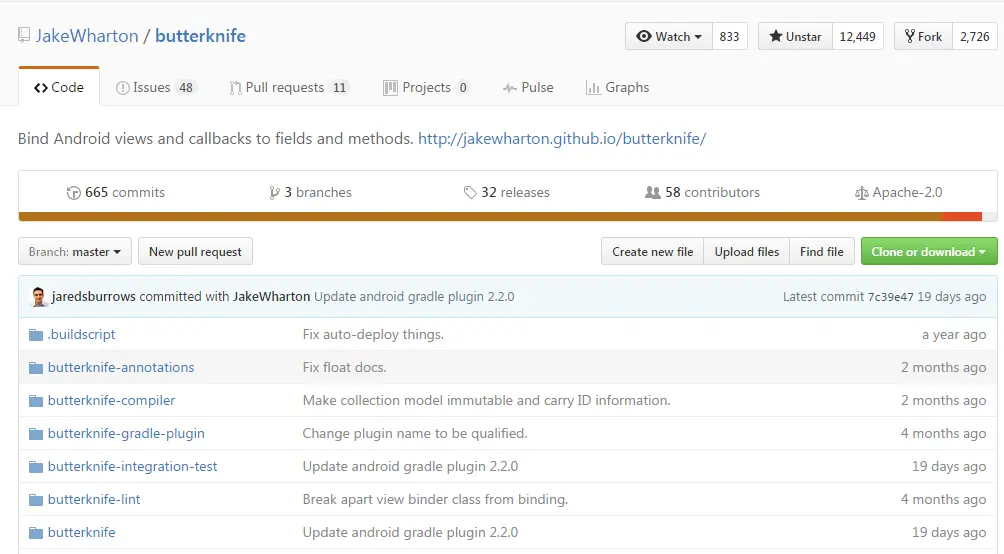Image resolution: width=1004 pixels, height=554 pixels.
Task: Click Find file button
Action: pos(822,252)
